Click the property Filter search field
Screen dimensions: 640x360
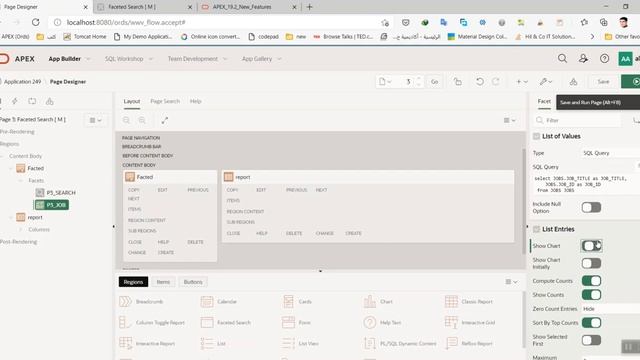click(578, 120)
